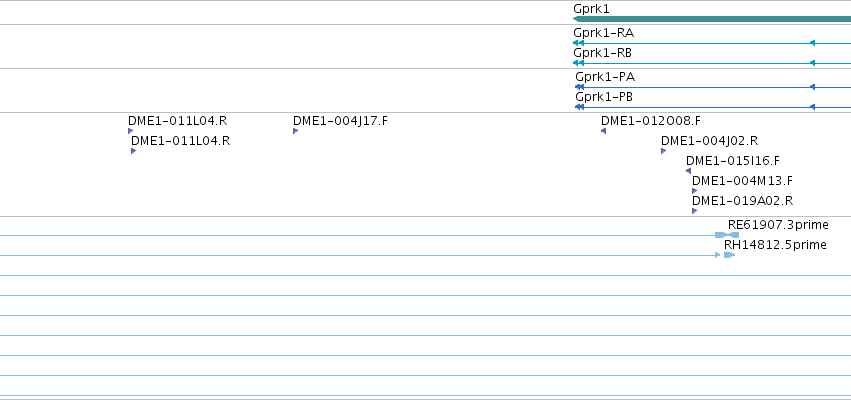This screenshot has height=400, width=851.
Task: Click the DME1-004J17.F label
Action: [x=340, y=120]
